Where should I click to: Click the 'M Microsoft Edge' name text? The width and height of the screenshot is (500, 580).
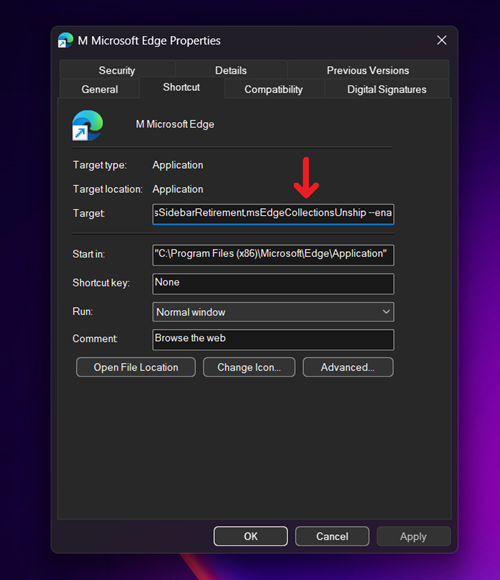point(175,124)
